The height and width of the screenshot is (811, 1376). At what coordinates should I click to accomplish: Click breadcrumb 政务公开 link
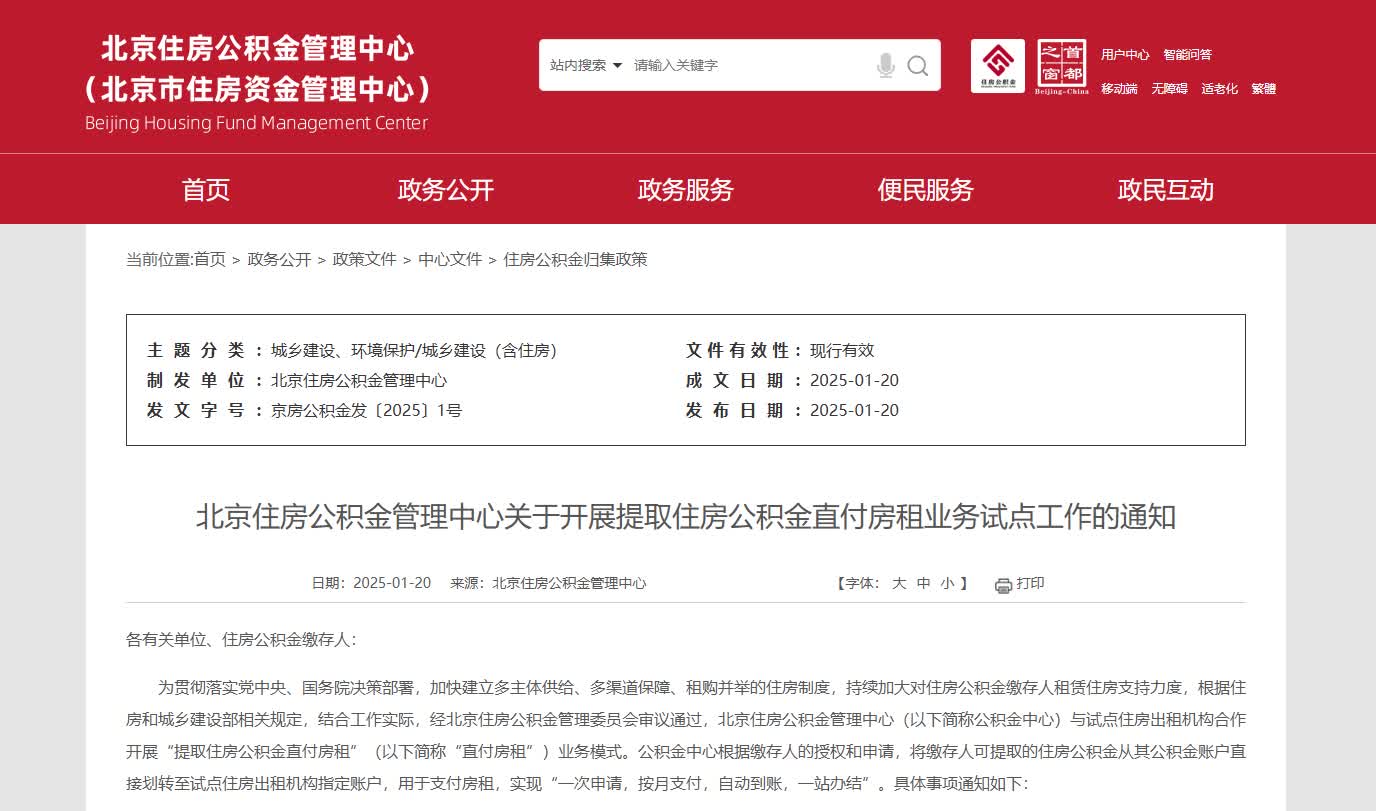point(279,259)
